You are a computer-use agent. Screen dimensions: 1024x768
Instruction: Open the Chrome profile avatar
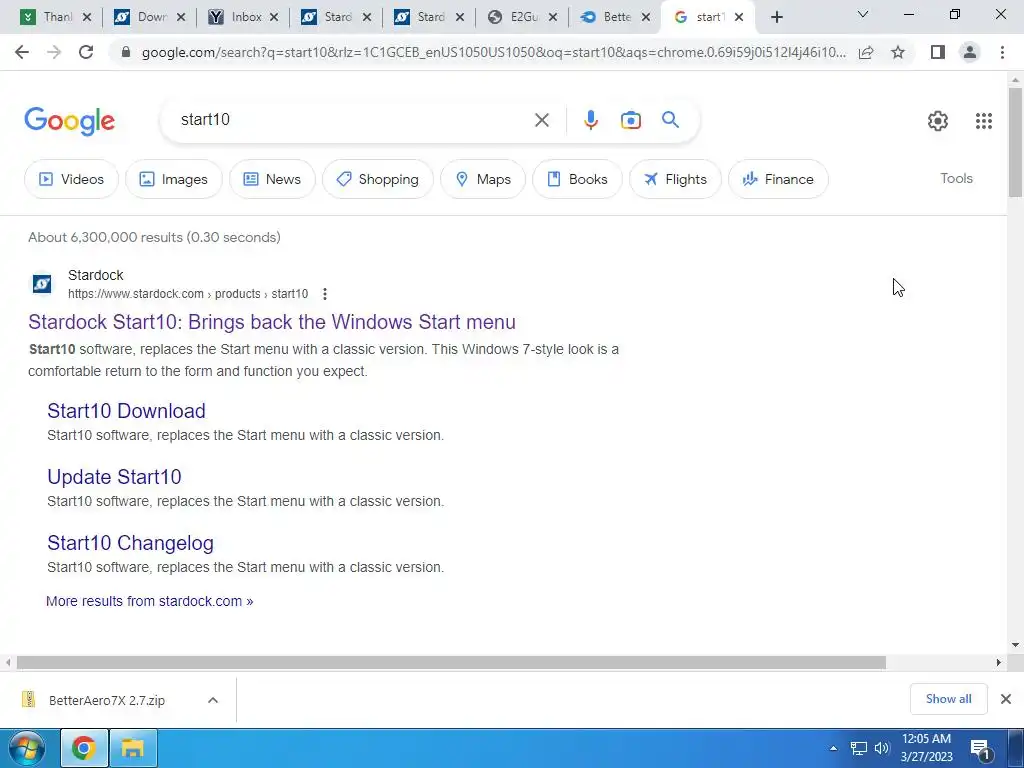970,52
